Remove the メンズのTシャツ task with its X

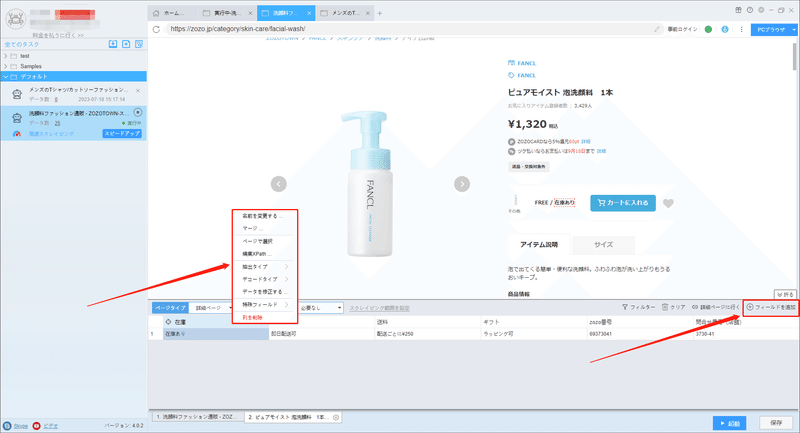point(138,90)
